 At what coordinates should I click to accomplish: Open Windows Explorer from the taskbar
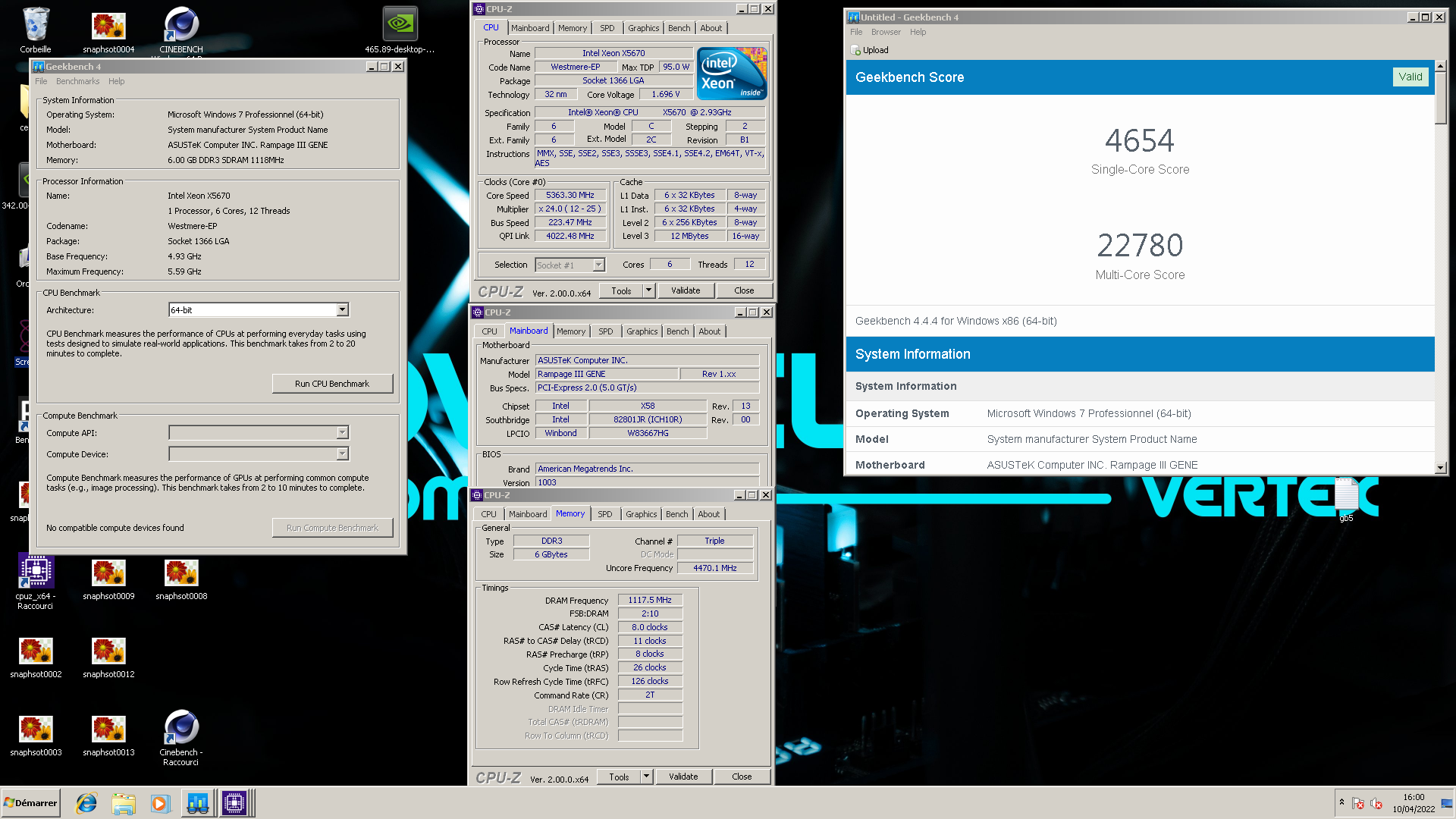[x=123, y=803]
